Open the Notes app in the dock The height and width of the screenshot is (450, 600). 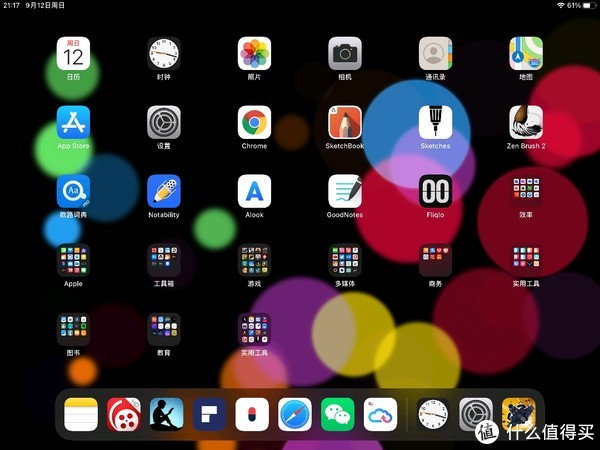81,414
